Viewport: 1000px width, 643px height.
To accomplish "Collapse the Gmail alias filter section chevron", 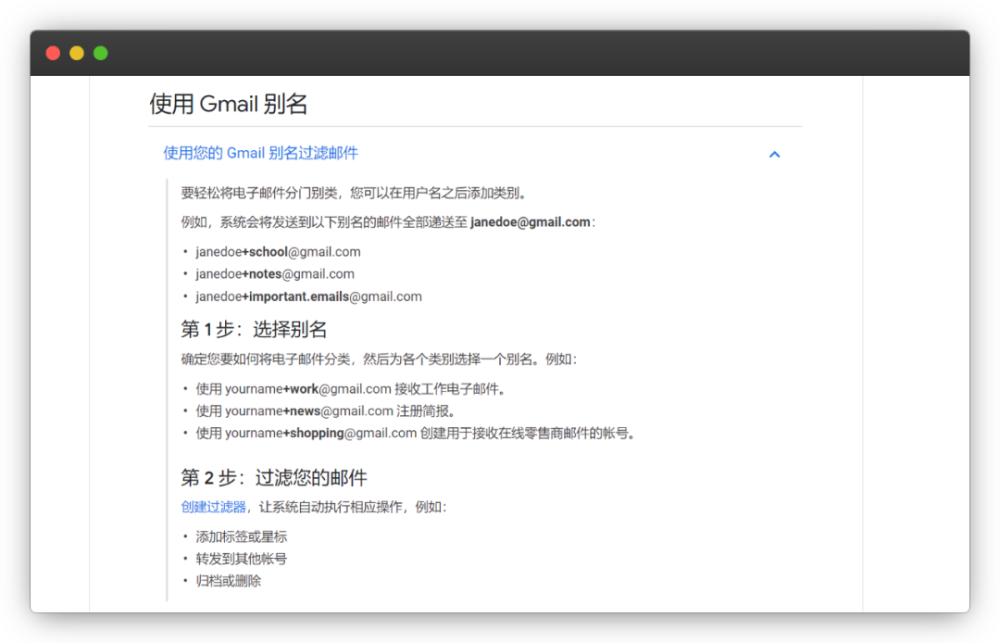I will click(774, 154).
